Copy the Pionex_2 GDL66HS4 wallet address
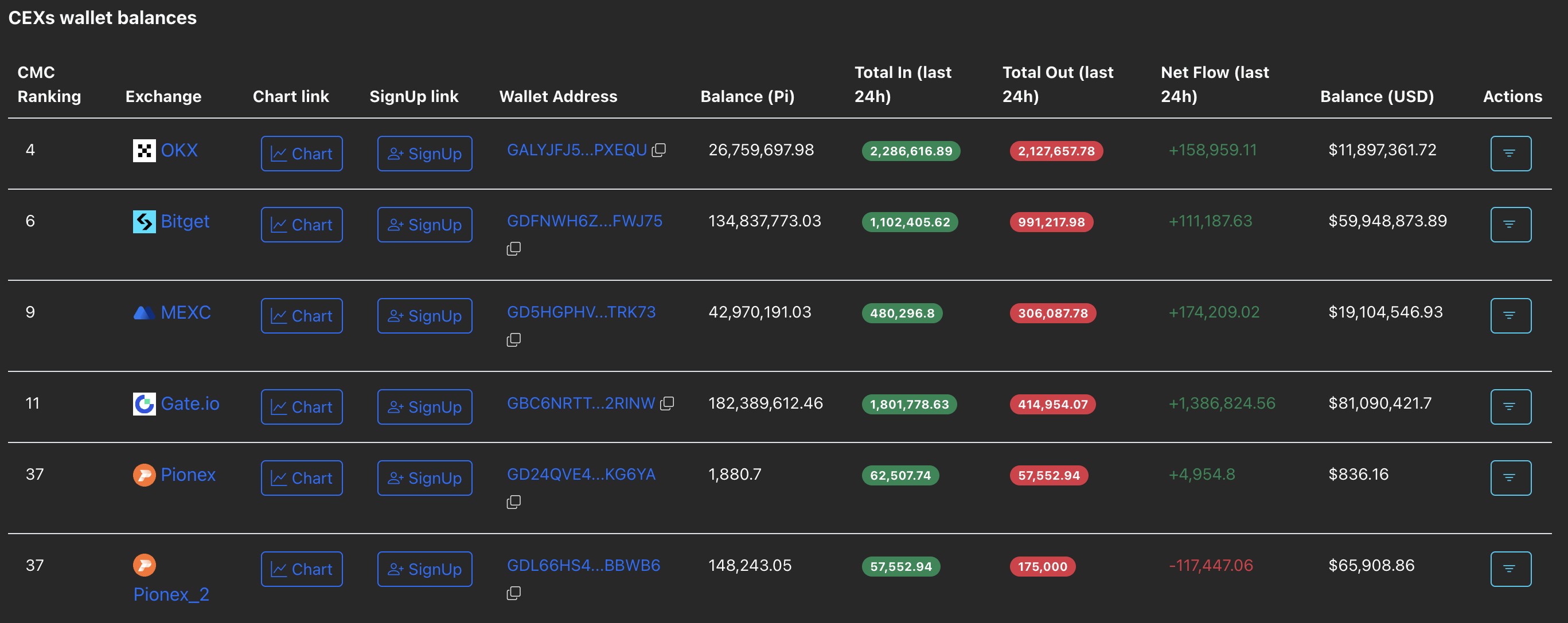This screenshot has height=623, width=1568. (x=514, y=593)
